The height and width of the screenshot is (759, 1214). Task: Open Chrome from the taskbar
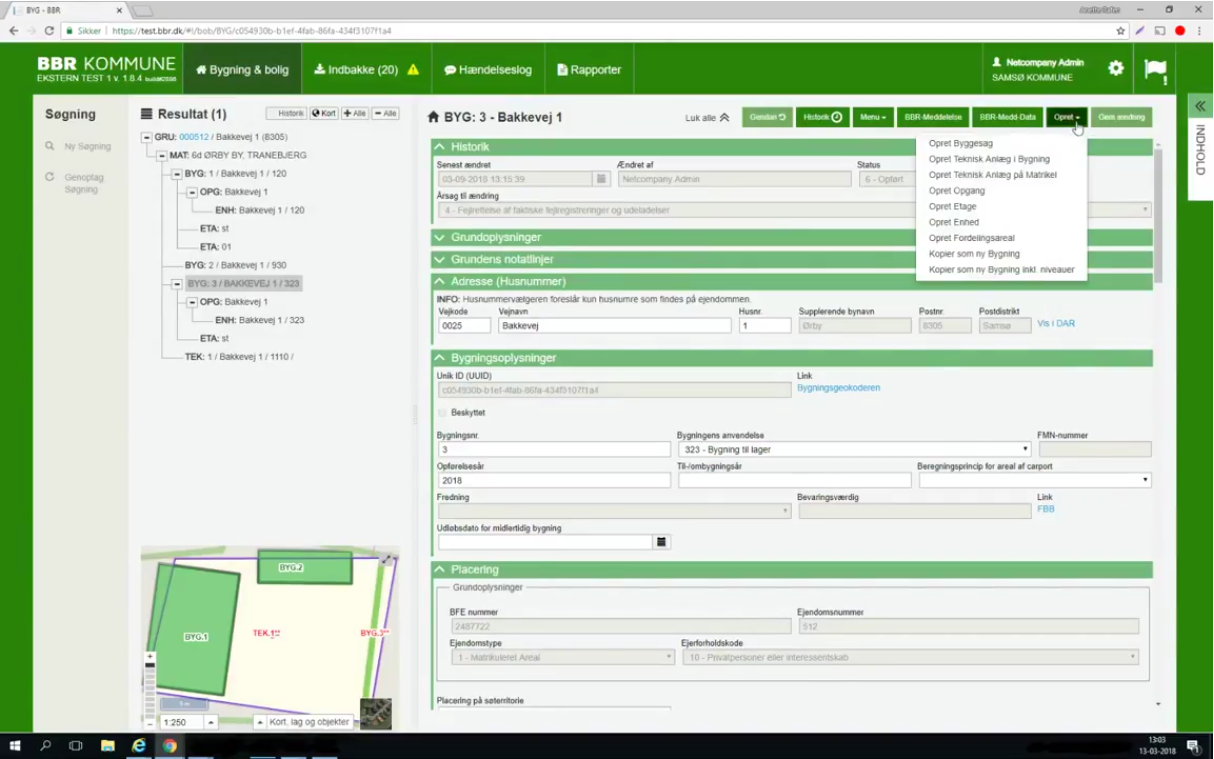coord(170,746)
